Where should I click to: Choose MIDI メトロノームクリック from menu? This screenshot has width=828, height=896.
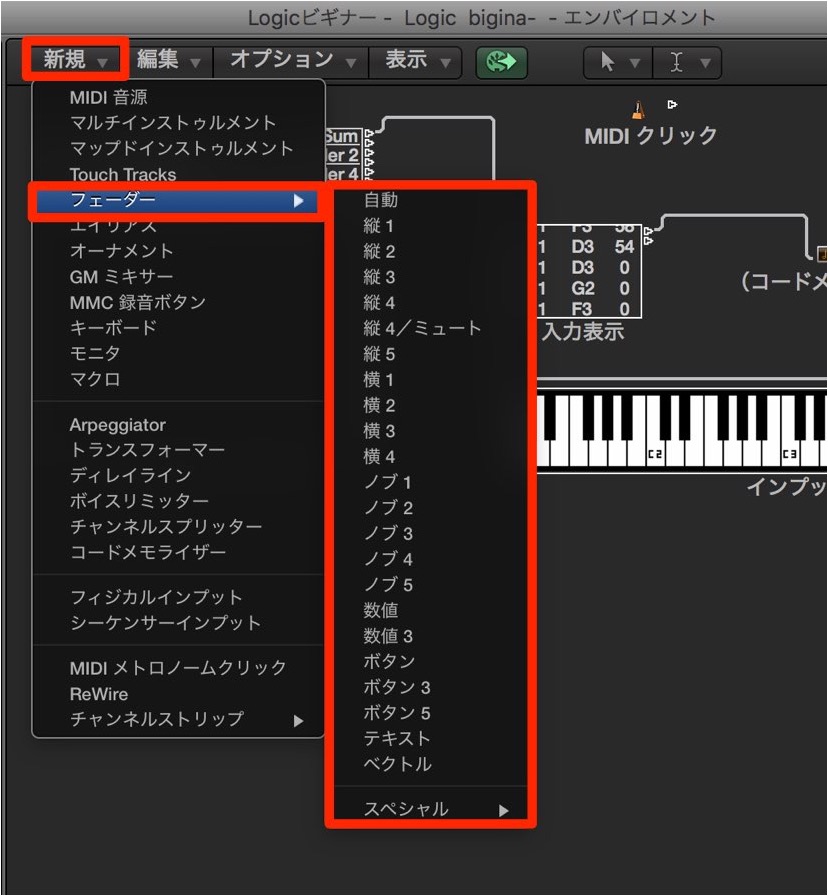coord(178,668)
